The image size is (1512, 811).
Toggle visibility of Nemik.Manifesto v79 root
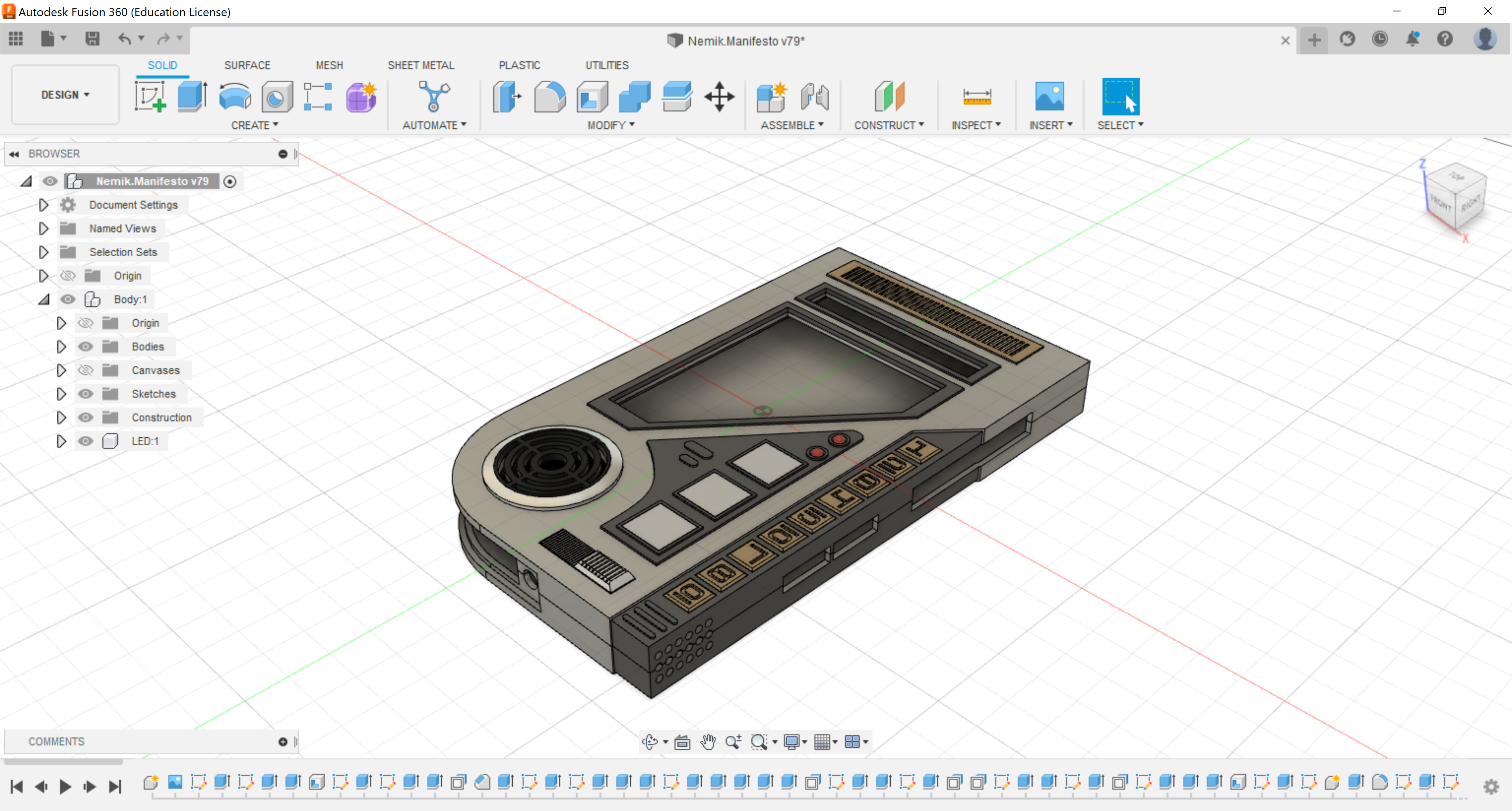click(x=50, y=181)
